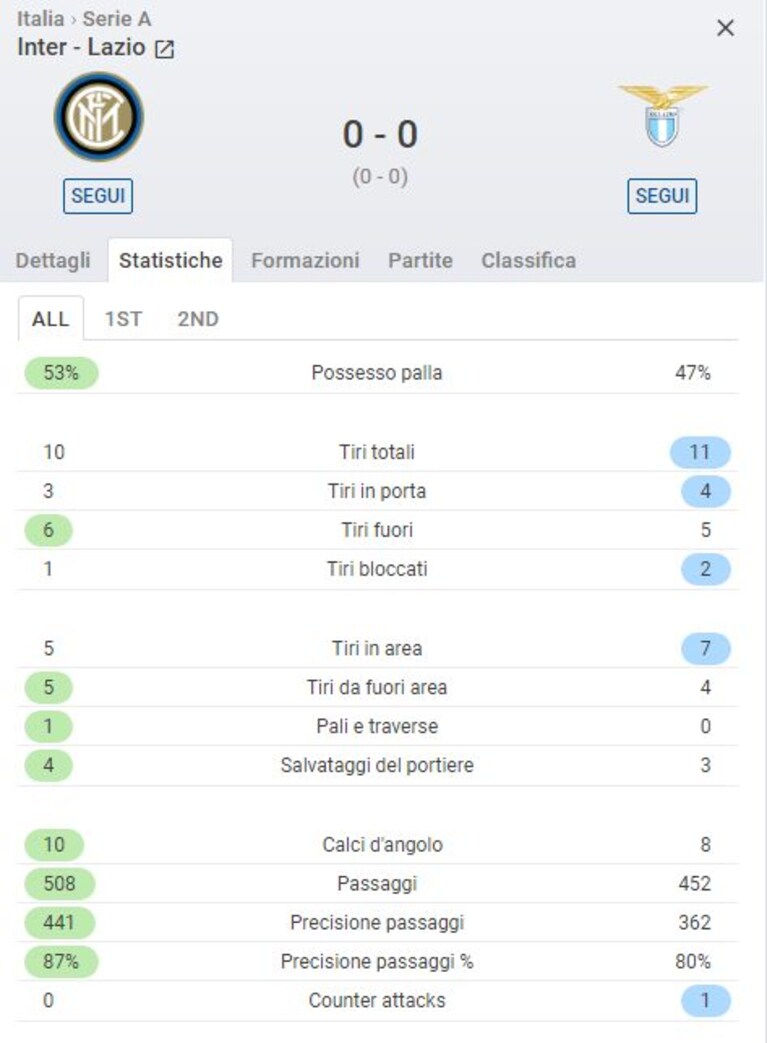Click the 508 Passaggi badge

point(59,883)
